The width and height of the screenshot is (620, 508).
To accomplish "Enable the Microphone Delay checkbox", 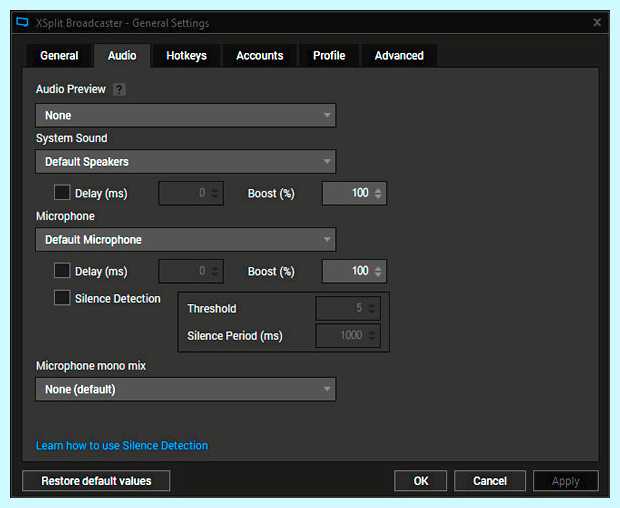I will click(x=62, y=271).
